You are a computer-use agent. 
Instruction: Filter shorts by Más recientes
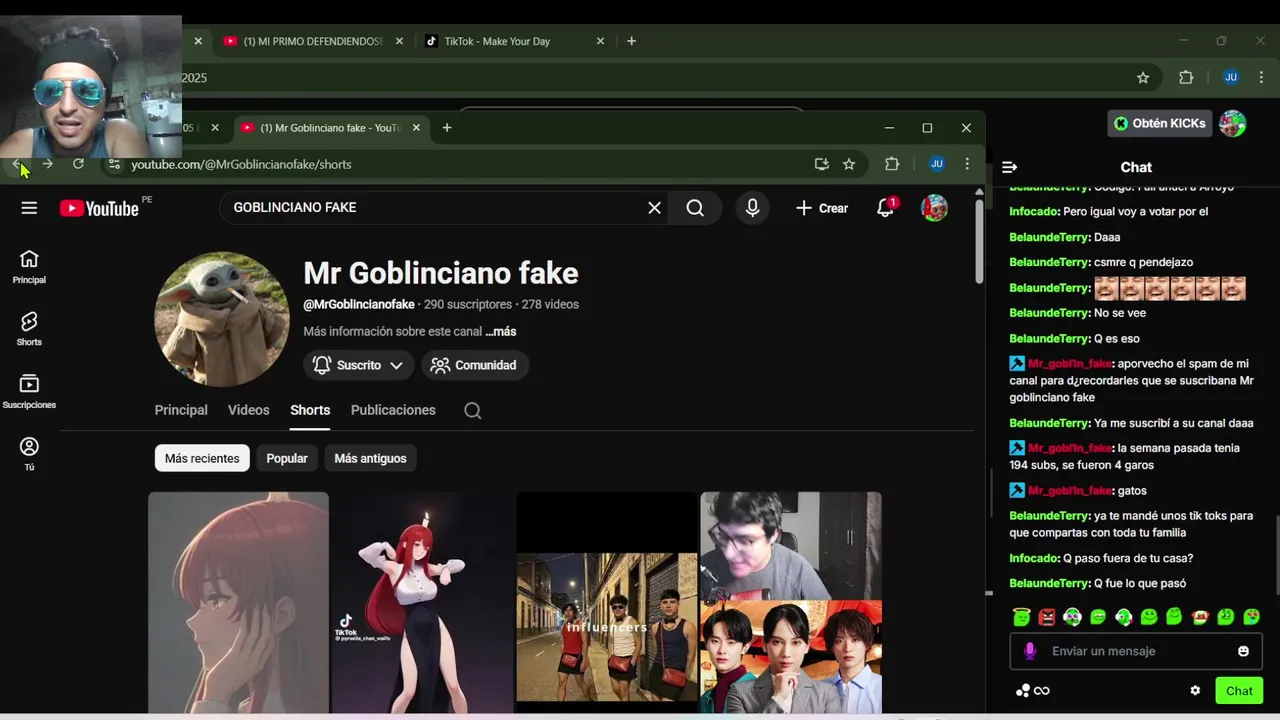pyautogui.click(x=202, y=458)
